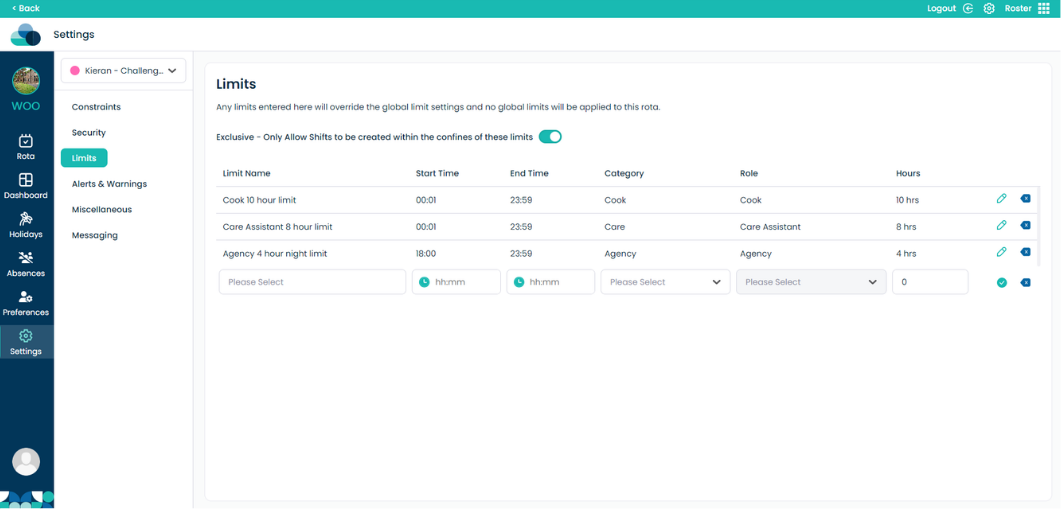Click the Back link
Image resolution: width=1061 pixels, height=509 pixels.
26,8
